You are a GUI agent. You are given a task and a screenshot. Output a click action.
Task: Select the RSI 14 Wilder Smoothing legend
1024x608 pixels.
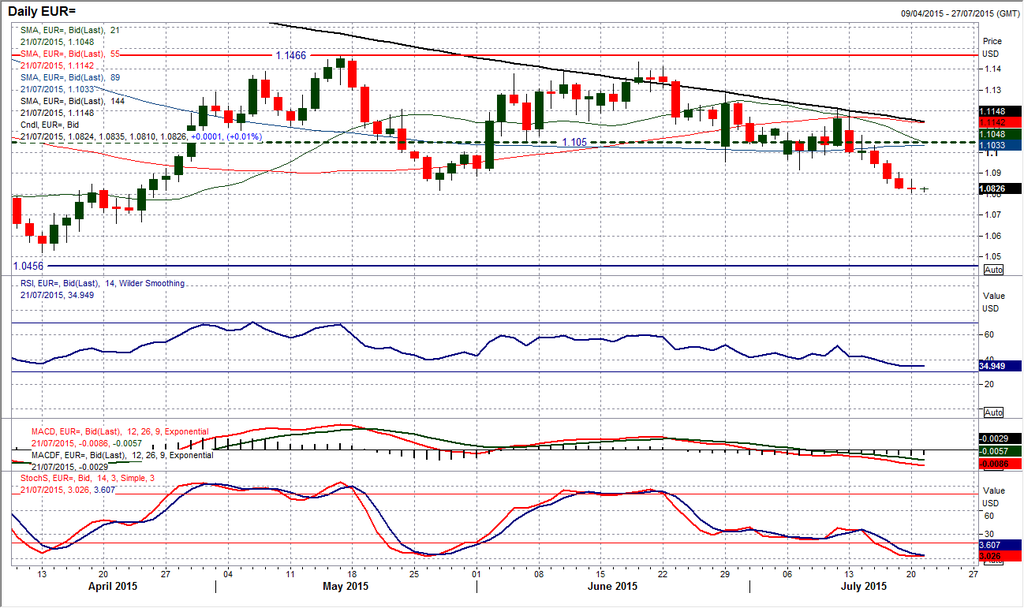[103, 283]
